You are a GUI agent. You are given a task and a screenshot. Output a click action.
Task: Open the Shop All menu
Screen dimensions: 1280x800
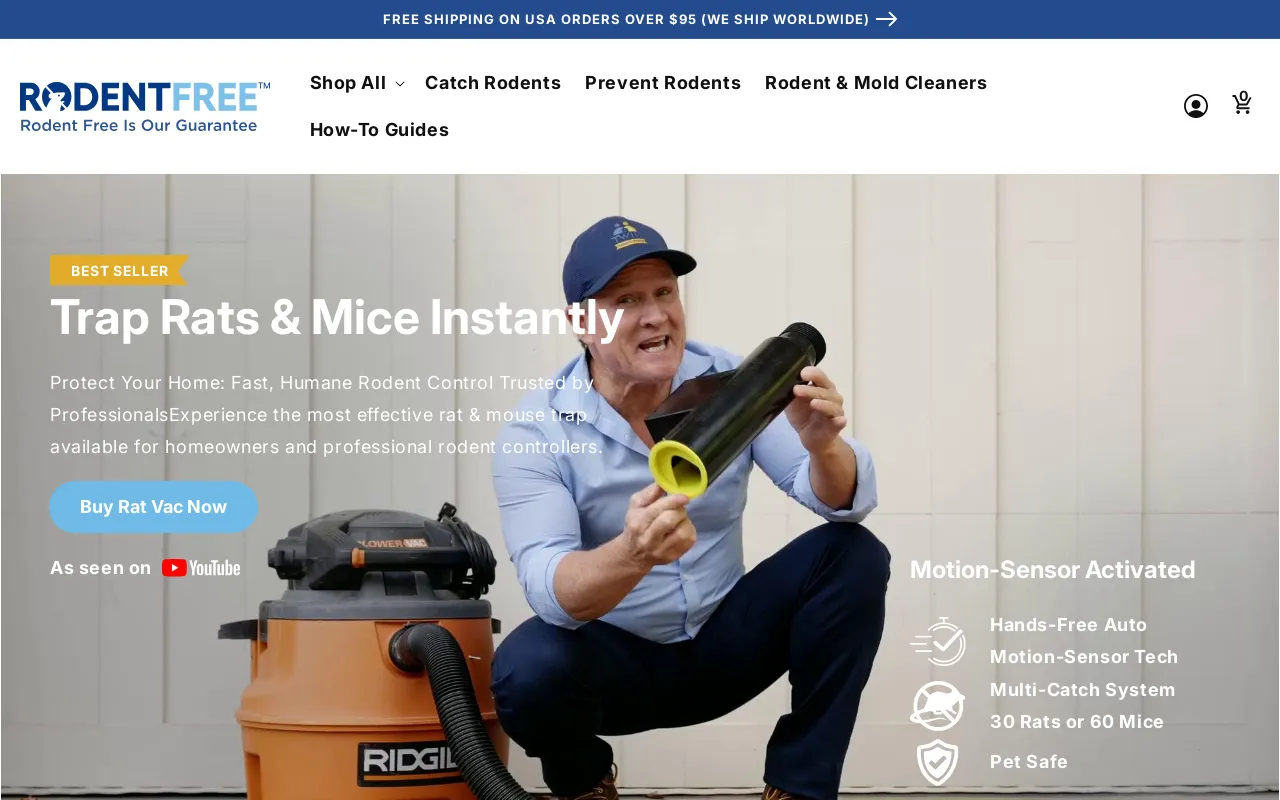click(x=347, y=83)
